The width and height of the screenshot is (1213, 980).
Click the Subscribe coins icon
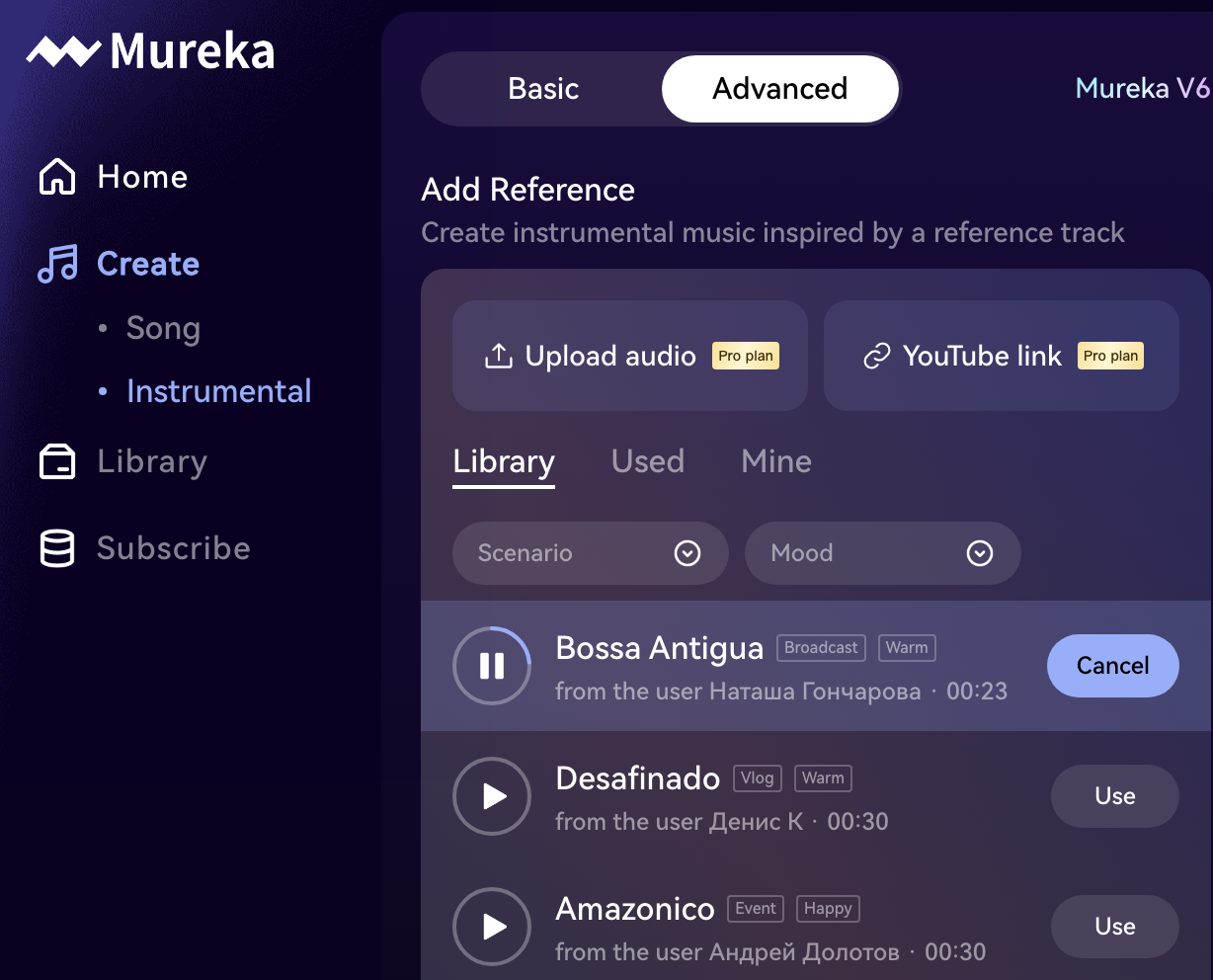[x=57, y=548]
